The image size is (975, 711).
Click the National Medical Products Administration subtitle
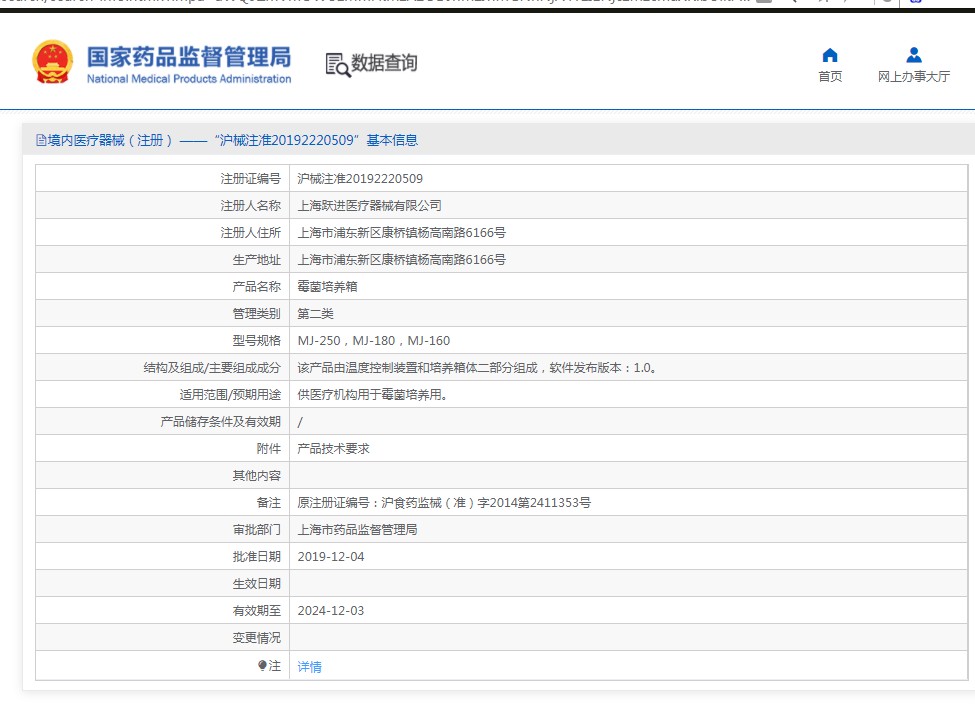pyautogui.click(x=189, y=79)
